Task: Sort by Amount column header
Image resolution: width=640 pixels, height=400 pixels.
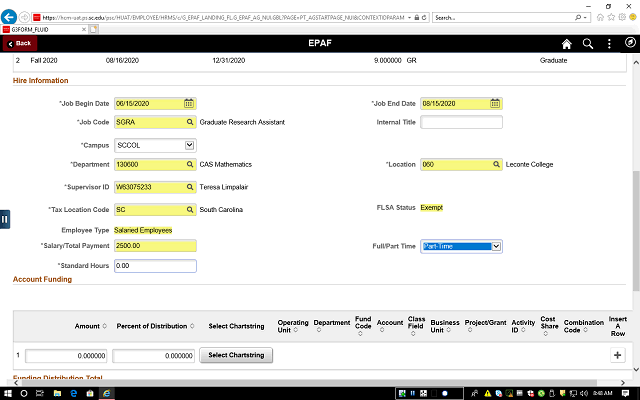Action: [x=90, y=326]
